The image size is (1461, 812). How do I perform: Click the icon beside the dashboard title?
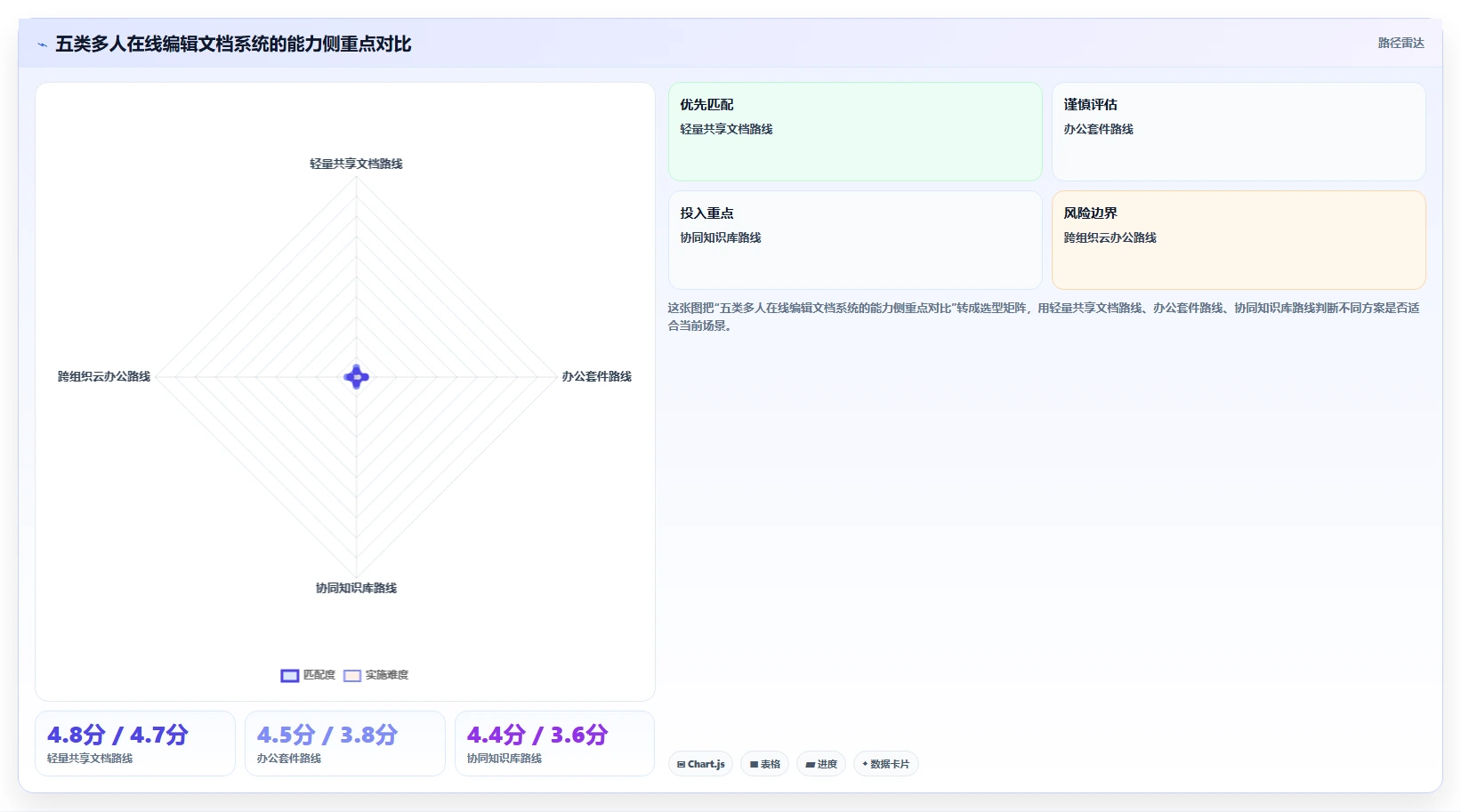(42, 44)
